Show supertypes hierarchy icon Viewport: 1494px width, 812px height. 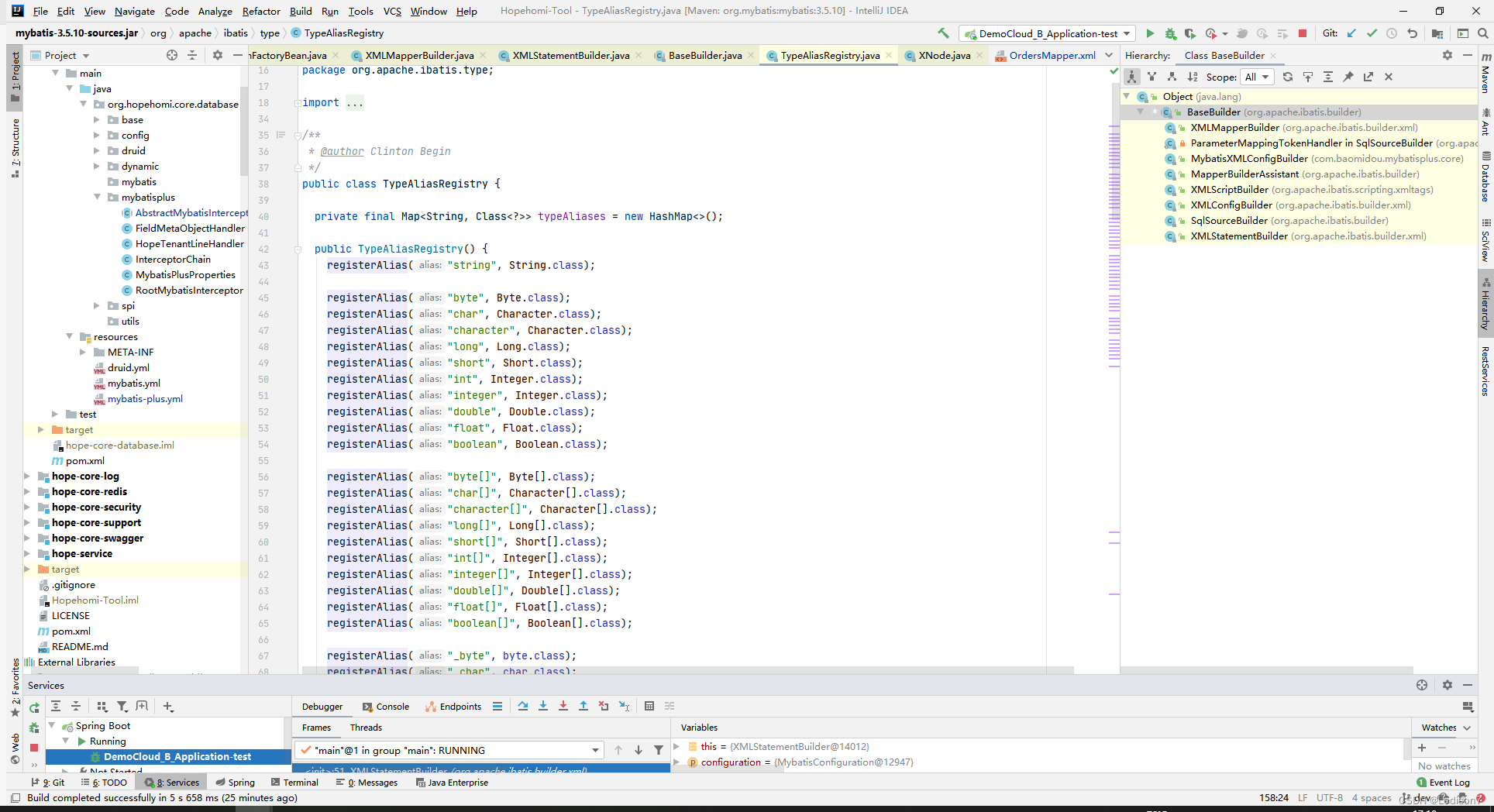tap(1152, 77)
